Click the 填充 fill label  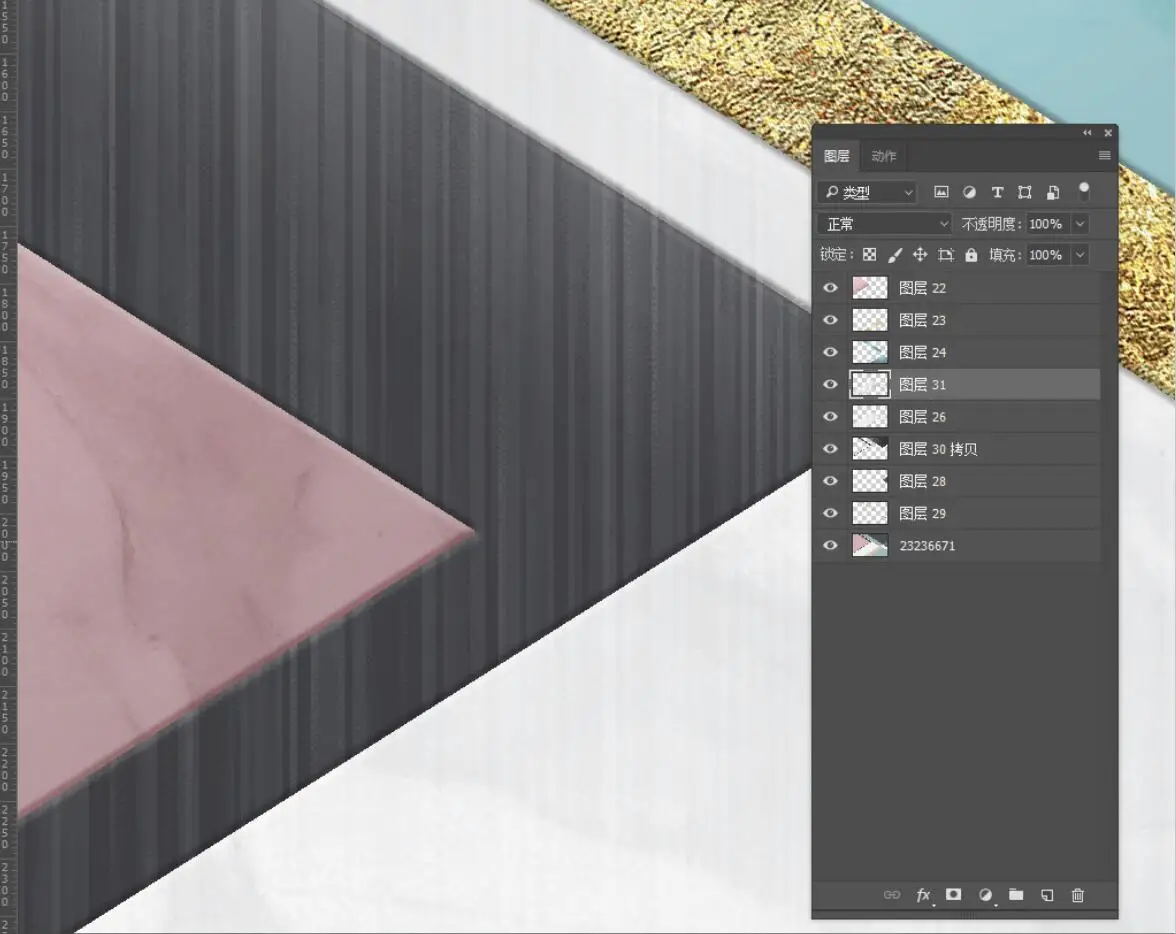1005,255
